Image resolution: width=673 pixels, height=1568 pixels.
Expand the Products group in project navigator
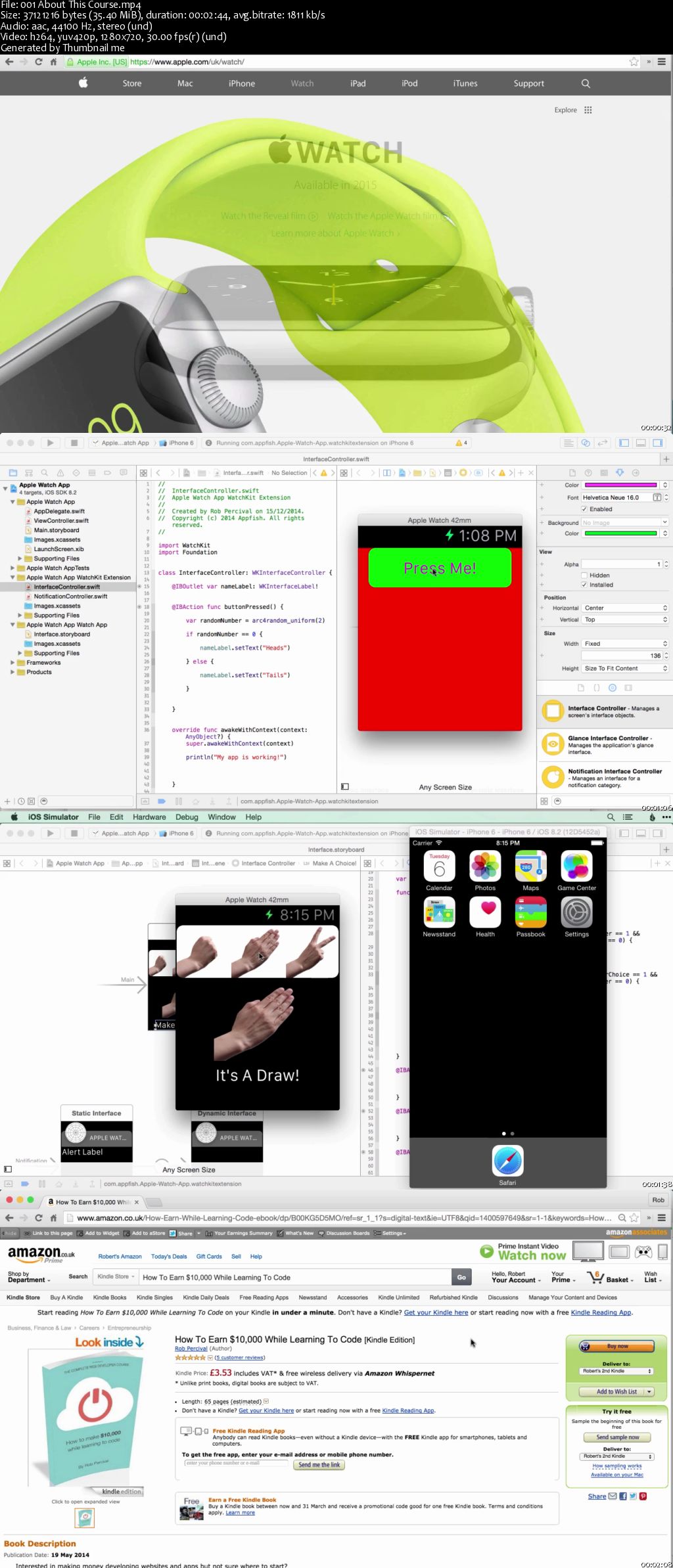pyautogui.click(x=12, y=672)
